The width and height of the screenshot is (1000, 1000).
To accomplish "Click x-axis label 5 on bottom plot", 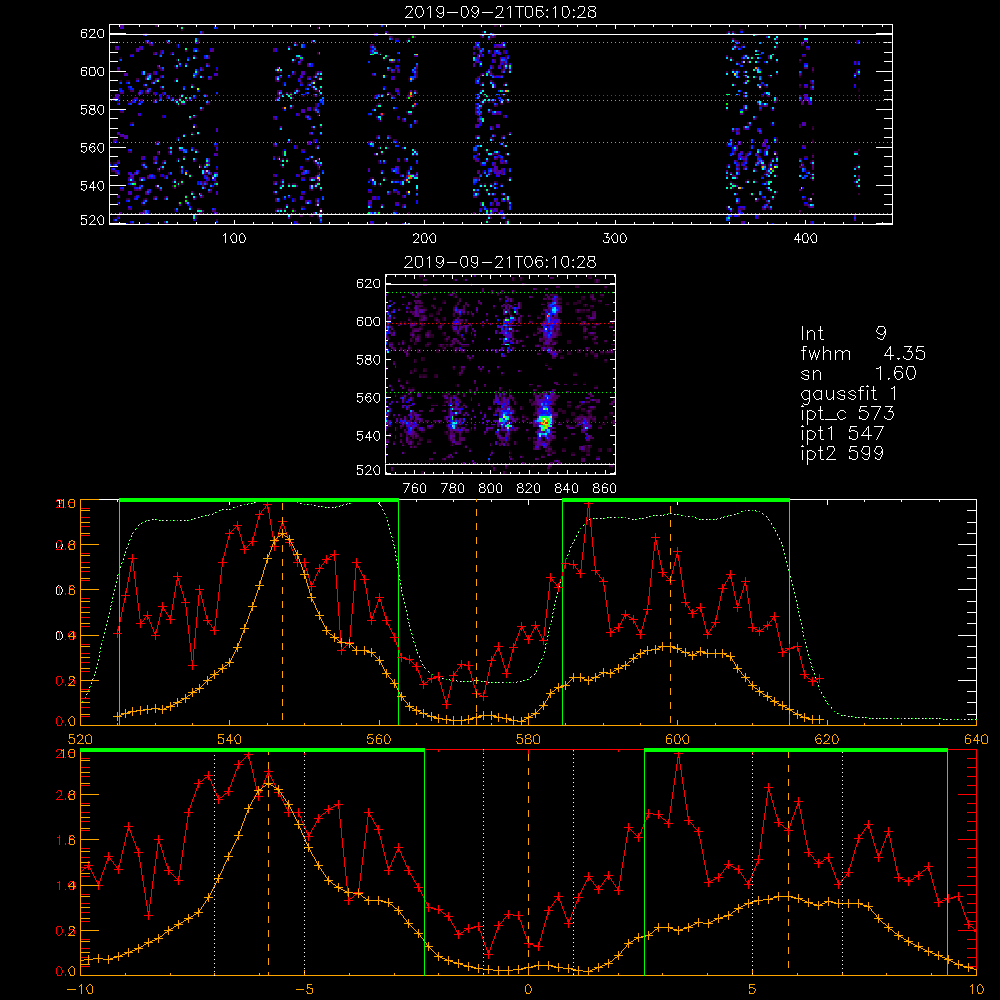I will click(753, 990).
